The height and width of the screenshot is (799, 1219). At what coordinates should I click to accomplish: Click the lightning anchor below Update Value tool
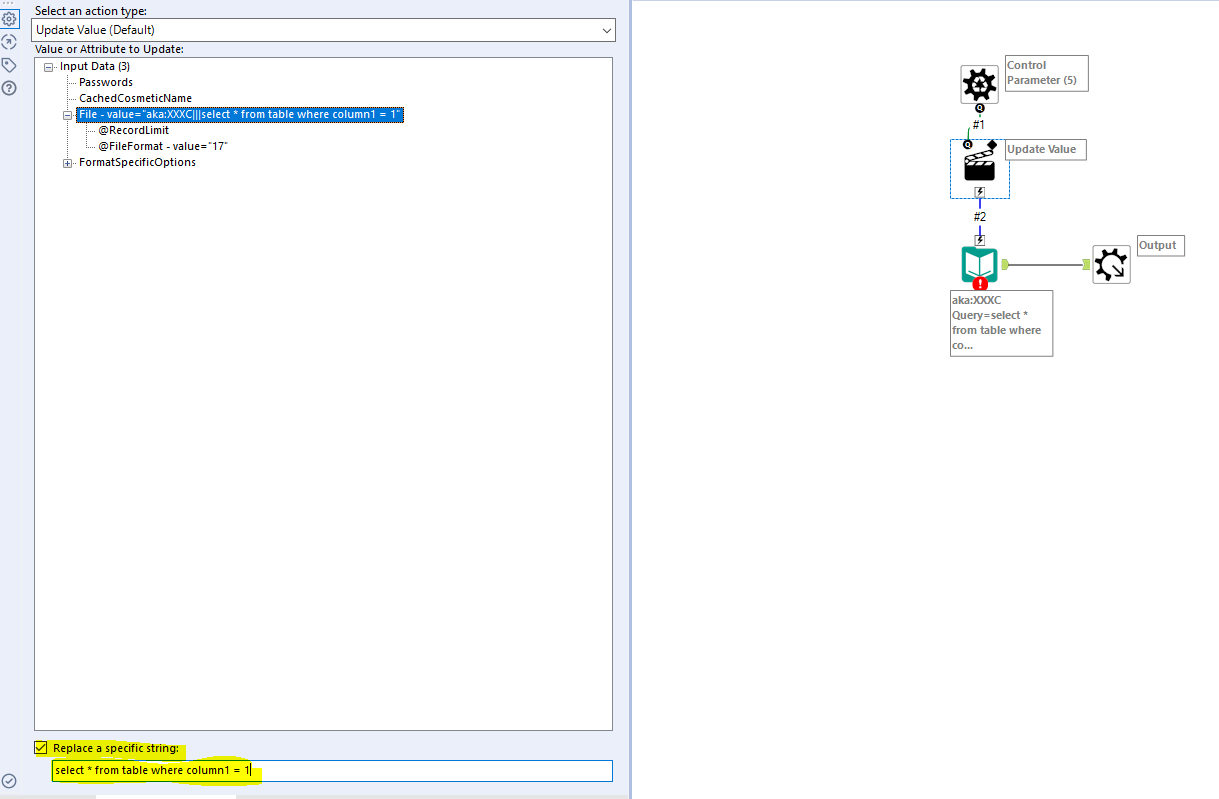tap(979, 190)
